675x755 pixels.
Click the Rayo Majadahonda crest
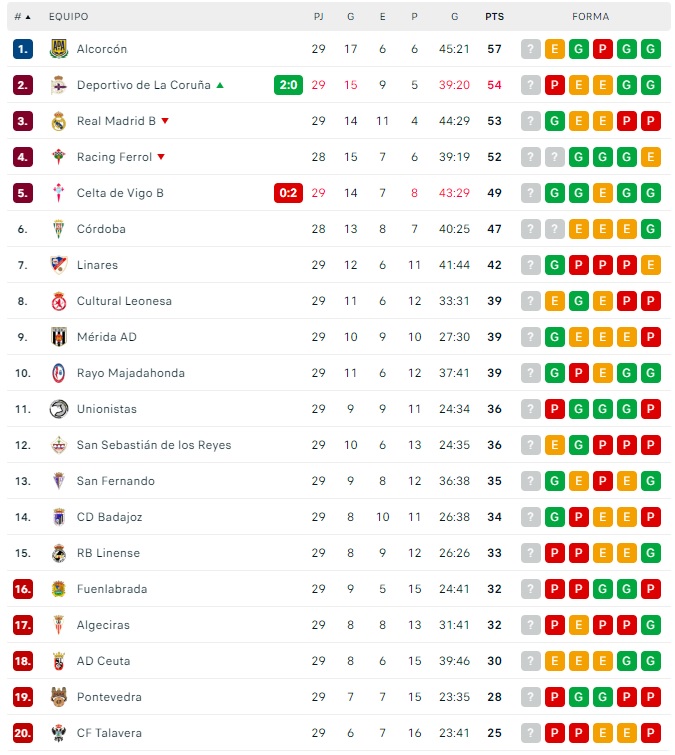(x=59, y=373)
